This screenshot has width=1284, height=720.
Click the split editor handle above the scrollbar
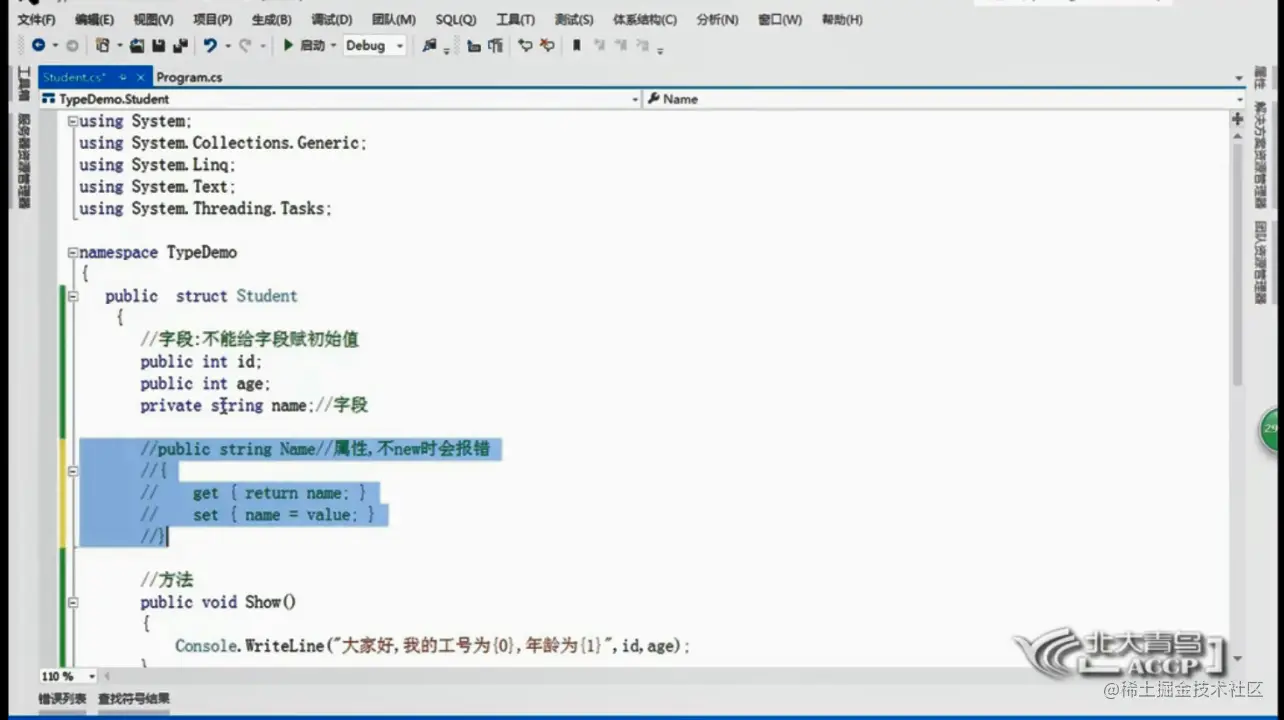point(1238,117)
